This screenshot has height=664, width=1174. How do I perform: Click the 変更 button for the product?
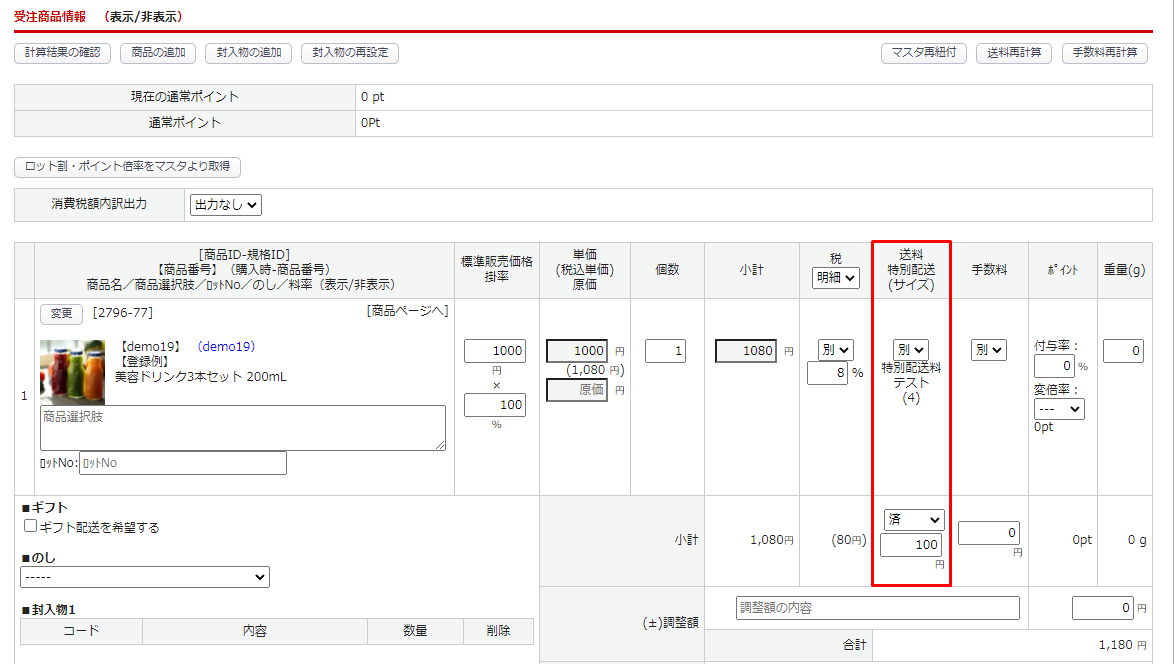pyautogui.click(x=61, y=313)
